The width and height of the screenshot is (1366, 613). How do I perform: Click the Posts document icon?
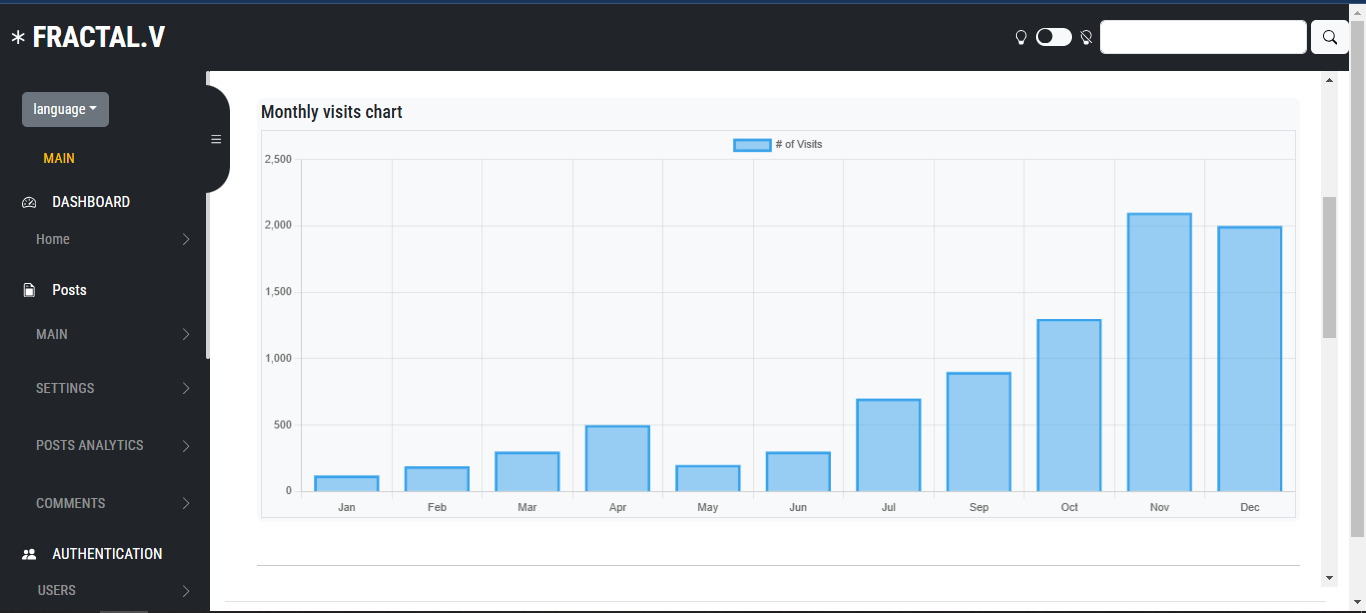click(29, 290)
